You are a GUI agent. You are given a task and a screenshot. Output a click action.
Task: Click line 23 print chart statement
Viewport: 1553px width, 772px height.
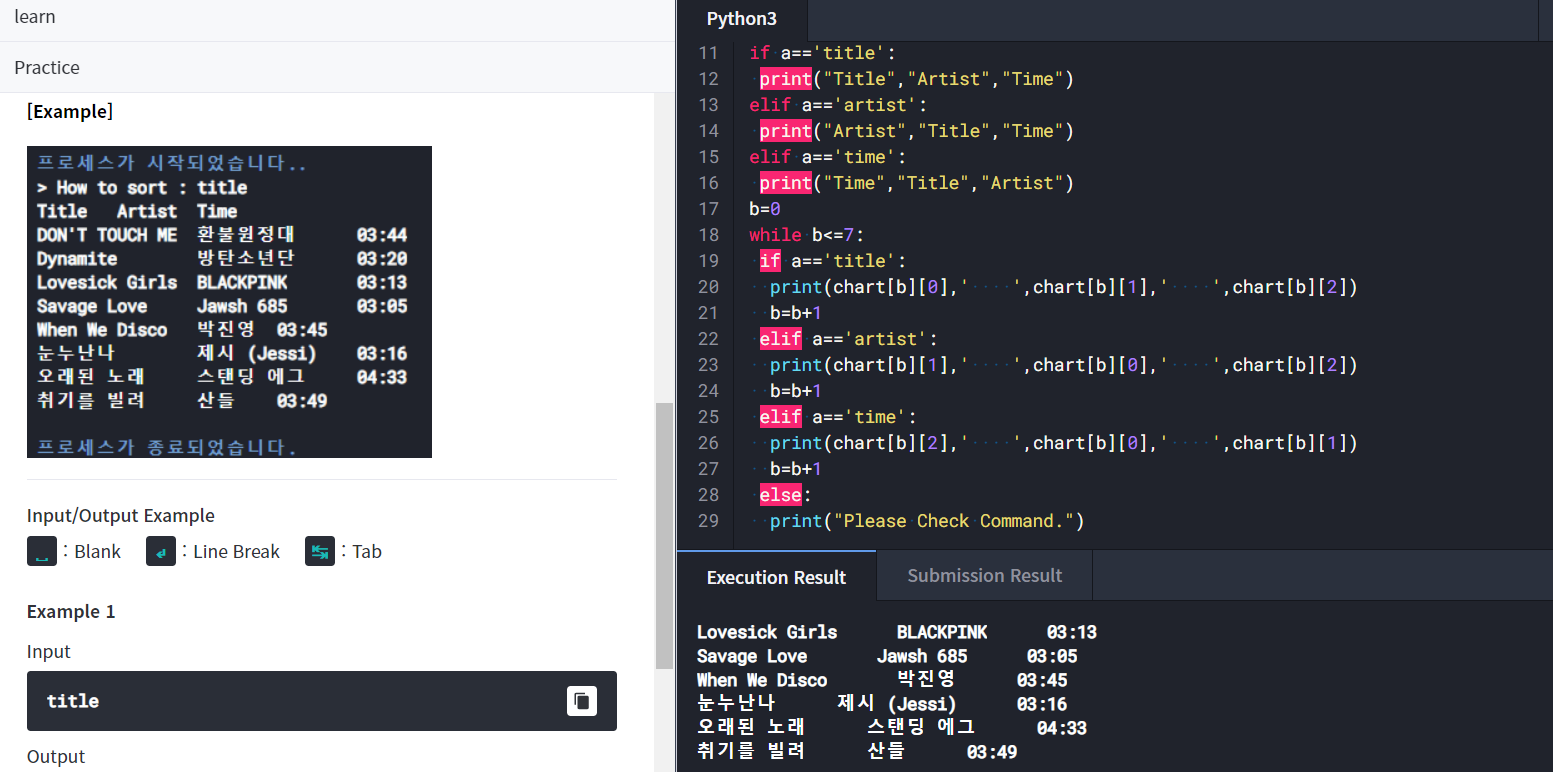click(1064, 365)
